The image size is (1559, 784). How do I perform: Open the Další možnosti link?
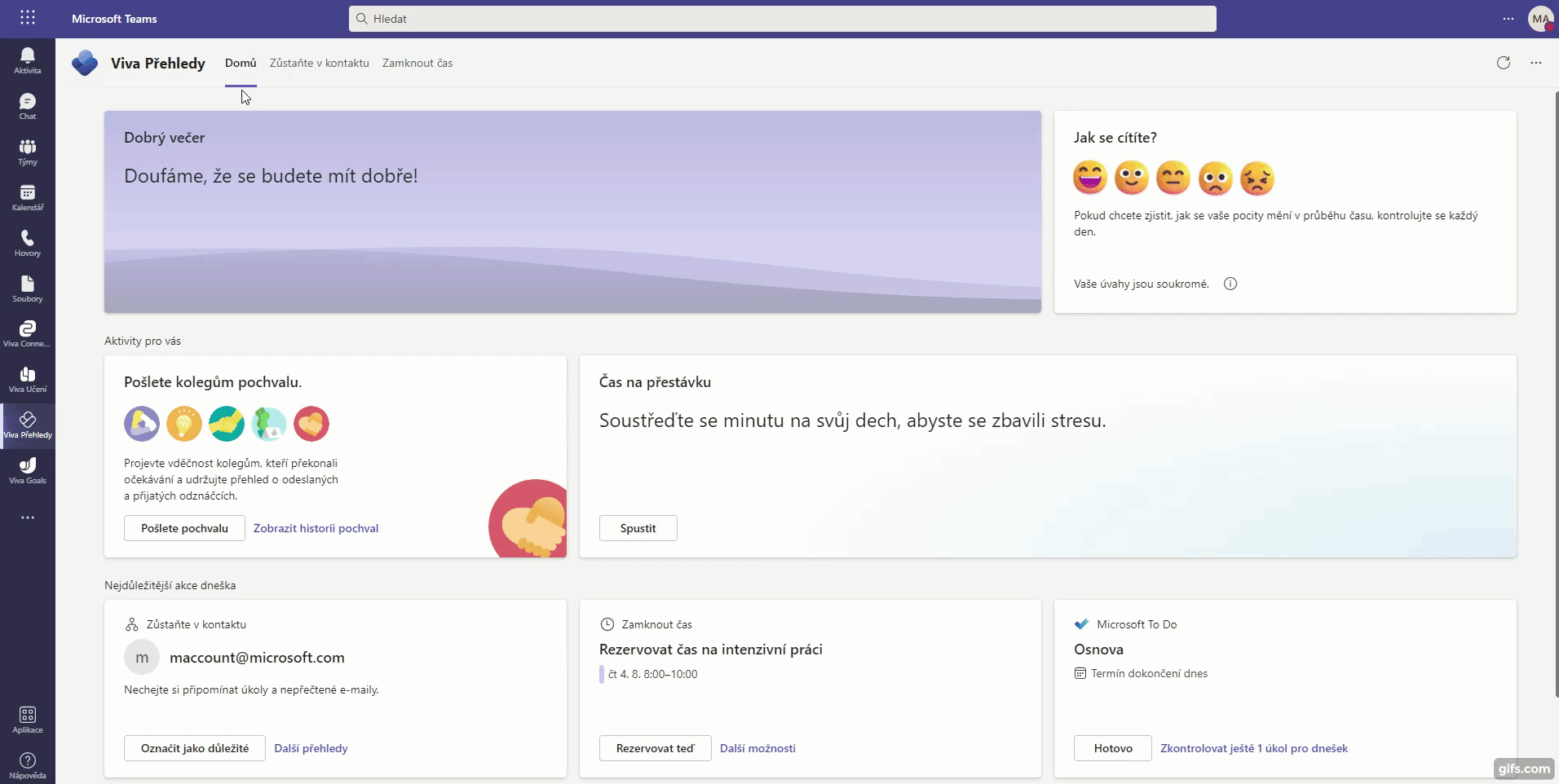[757, 748]
